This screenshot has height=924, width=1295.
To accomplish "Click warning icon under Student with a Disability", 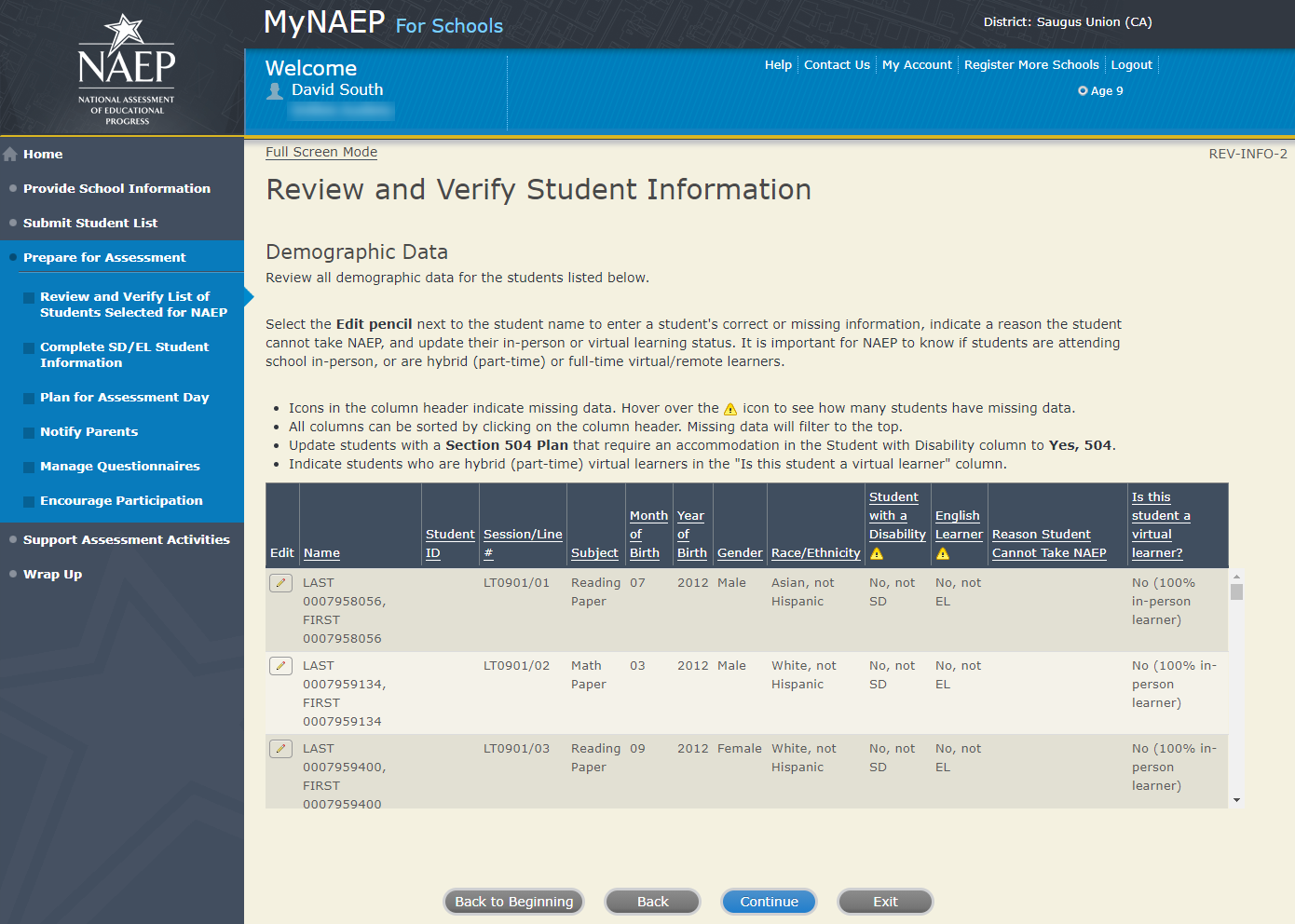I will (x=877, y=554).
